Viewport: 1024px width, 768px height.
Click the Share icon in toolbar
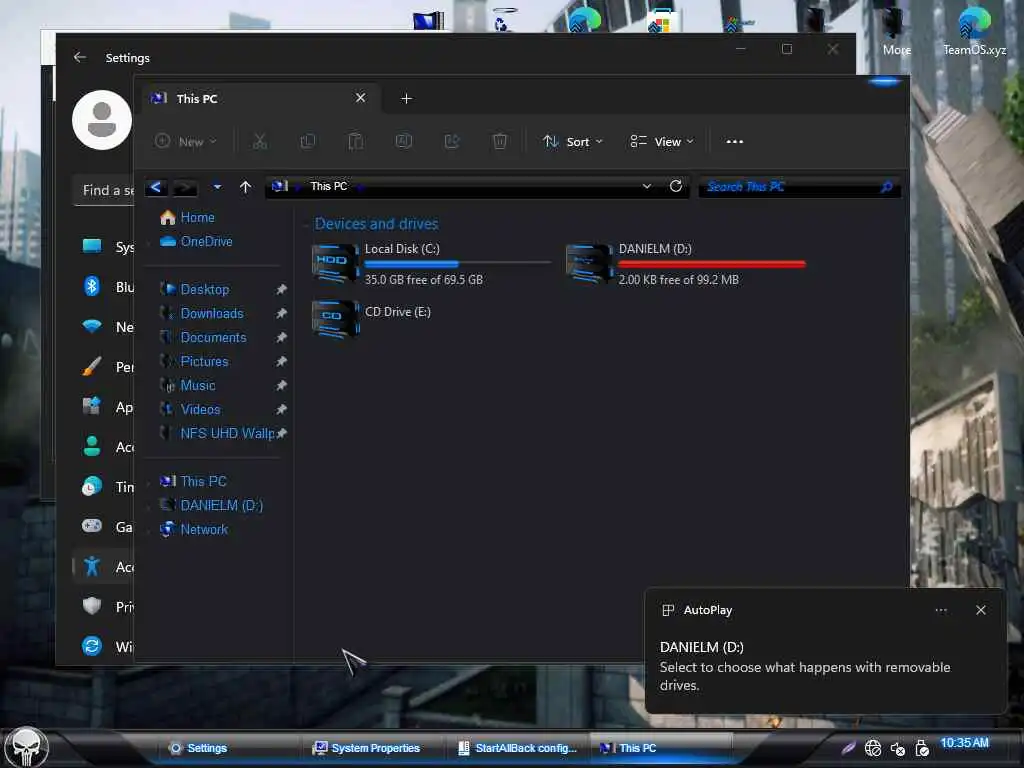click(452, 141)
